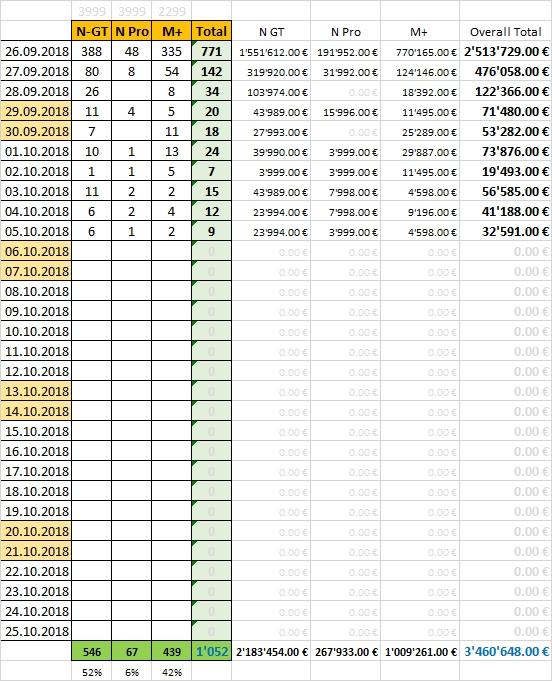Select the blue grand total 3'460'648.00 € cell
Screen dimensions: 552x681
click(506, 651)
